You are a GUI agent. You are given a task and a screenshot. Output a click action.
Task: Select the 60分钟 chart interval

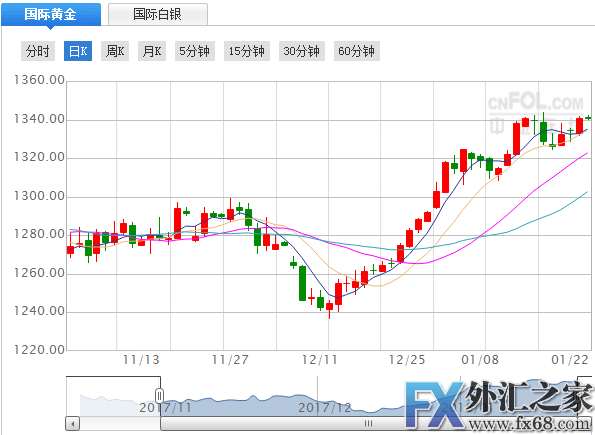click(x=357, y=51)
